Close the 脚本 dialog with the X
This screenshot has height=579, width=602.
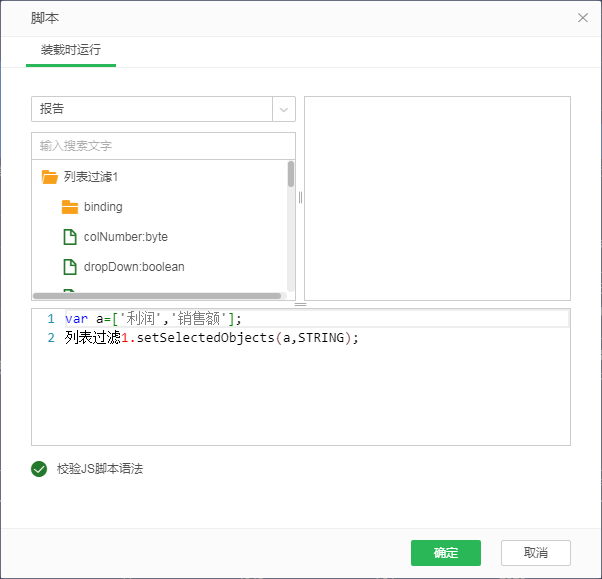[582, 18]
